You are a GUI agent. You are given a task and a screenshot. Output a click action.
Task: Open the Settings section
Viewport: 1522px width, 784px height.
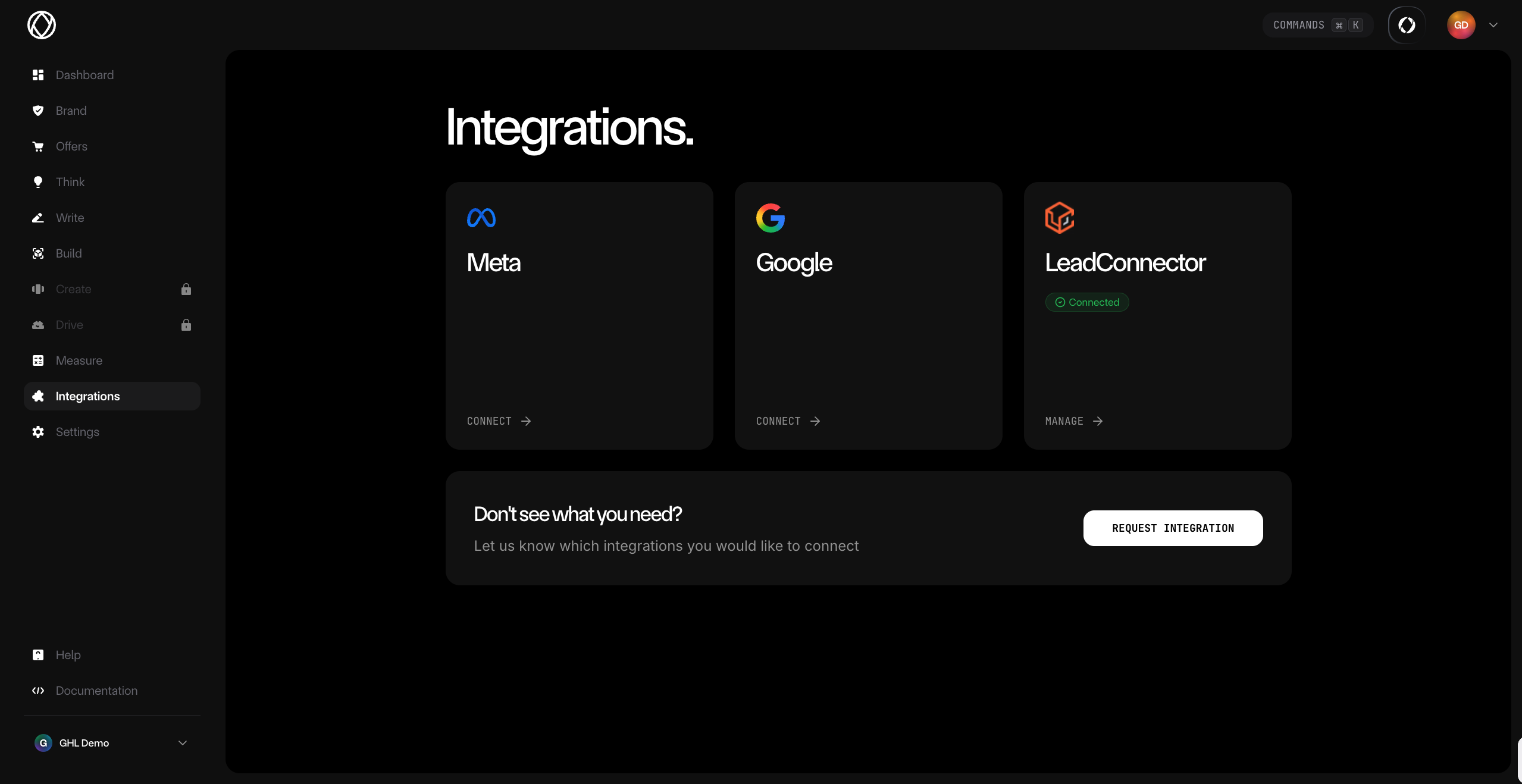77,432
